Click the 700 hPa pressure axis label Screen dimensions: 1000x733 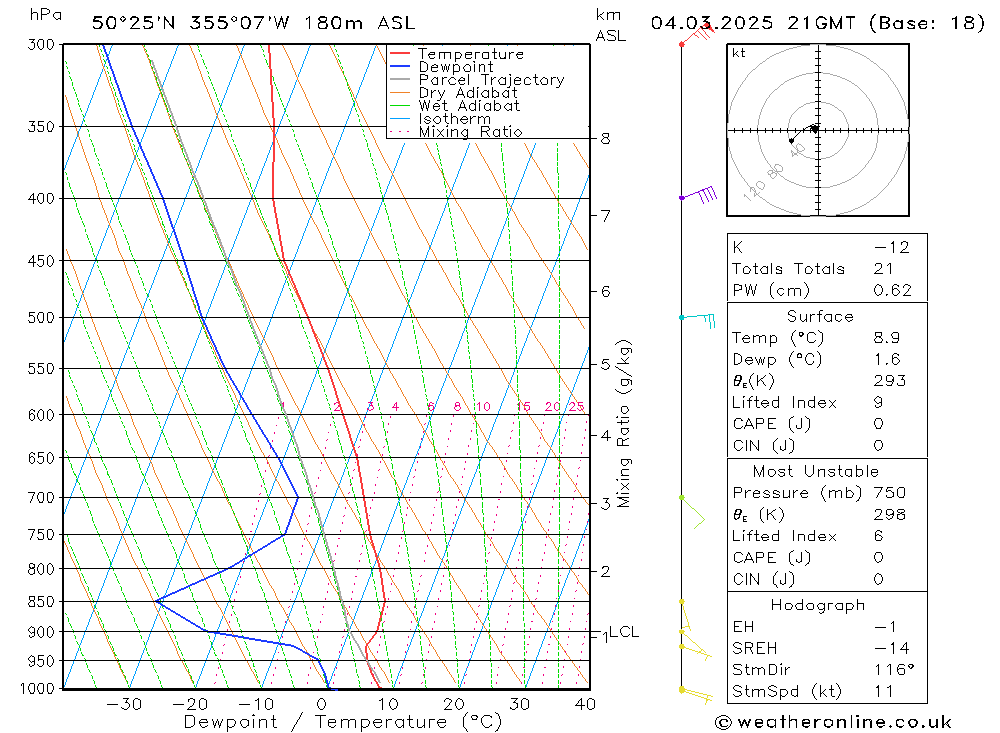(x=41, y=498)
